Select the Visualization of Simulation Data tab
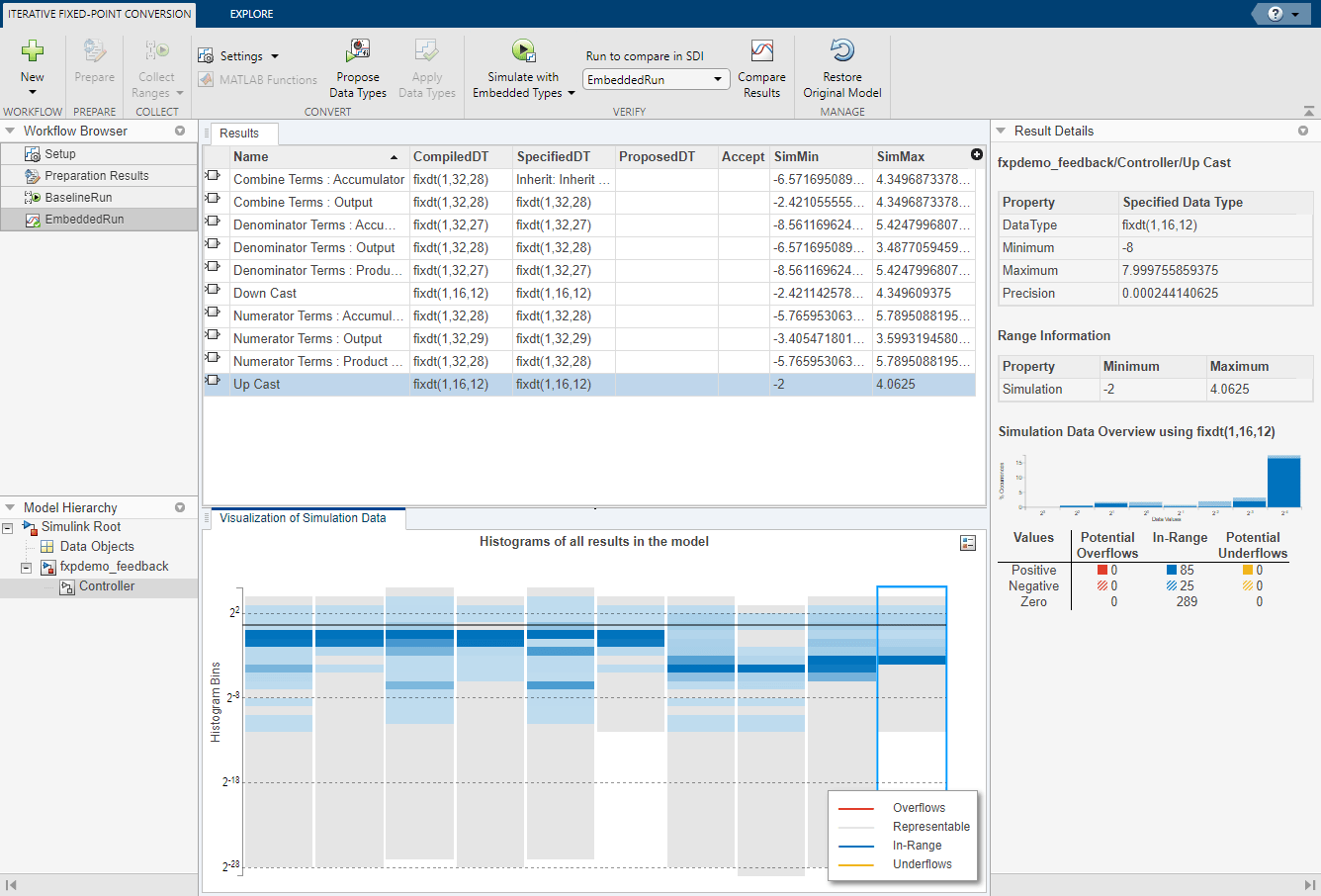 click(303, 518)
